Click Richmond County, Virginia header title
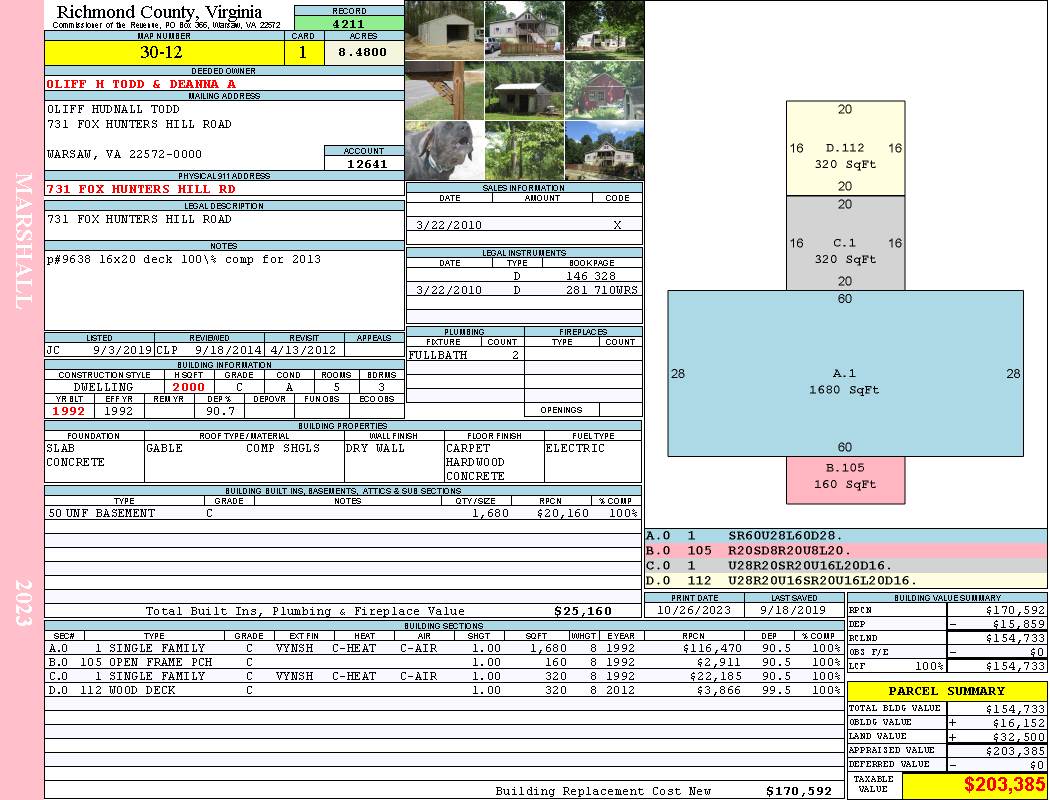1050x800 pixels. [x=159, y=12]
